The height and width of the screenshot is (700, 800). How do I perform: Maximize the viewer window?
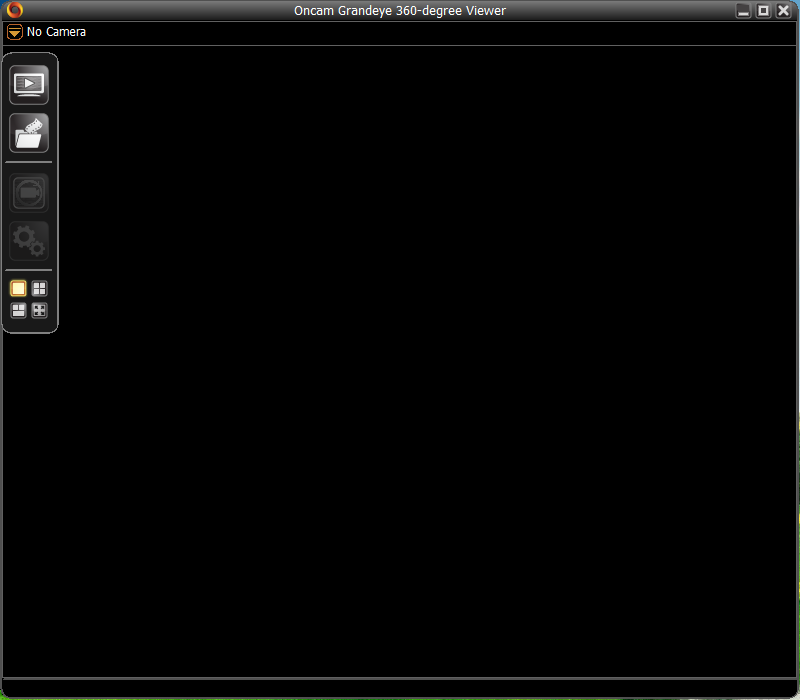pos(763,10)
